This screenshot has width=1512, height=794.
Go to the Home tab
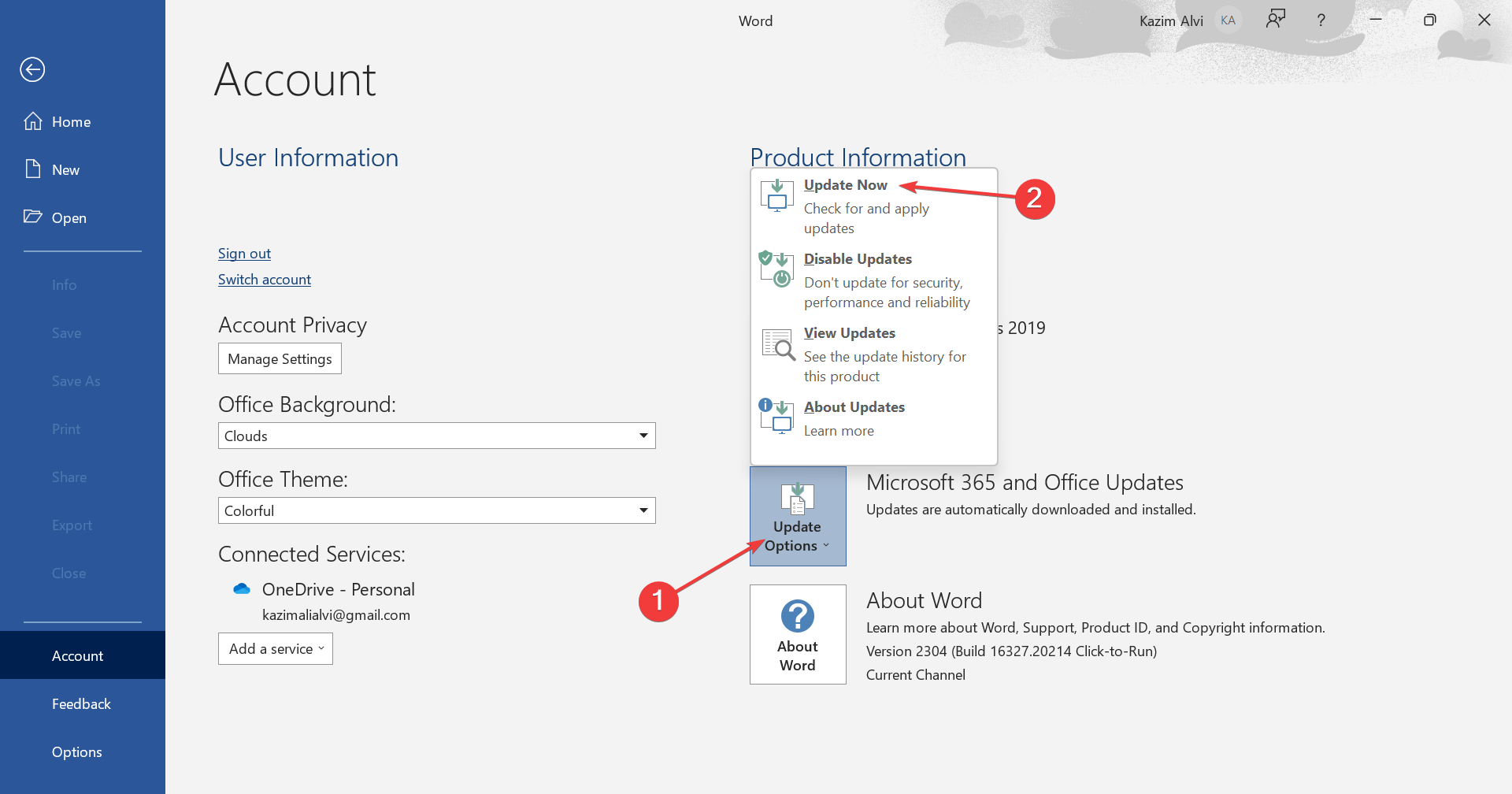[83, 121]
